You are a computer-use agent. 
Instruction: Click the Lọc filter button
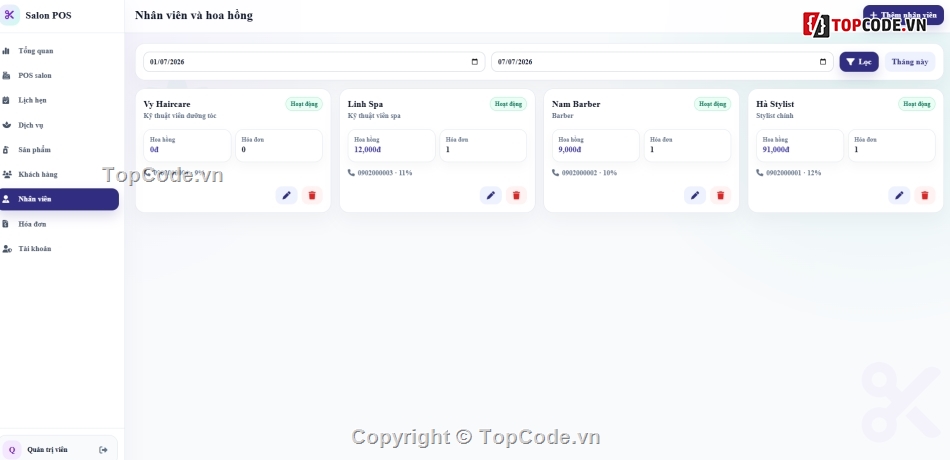point(859,62)
